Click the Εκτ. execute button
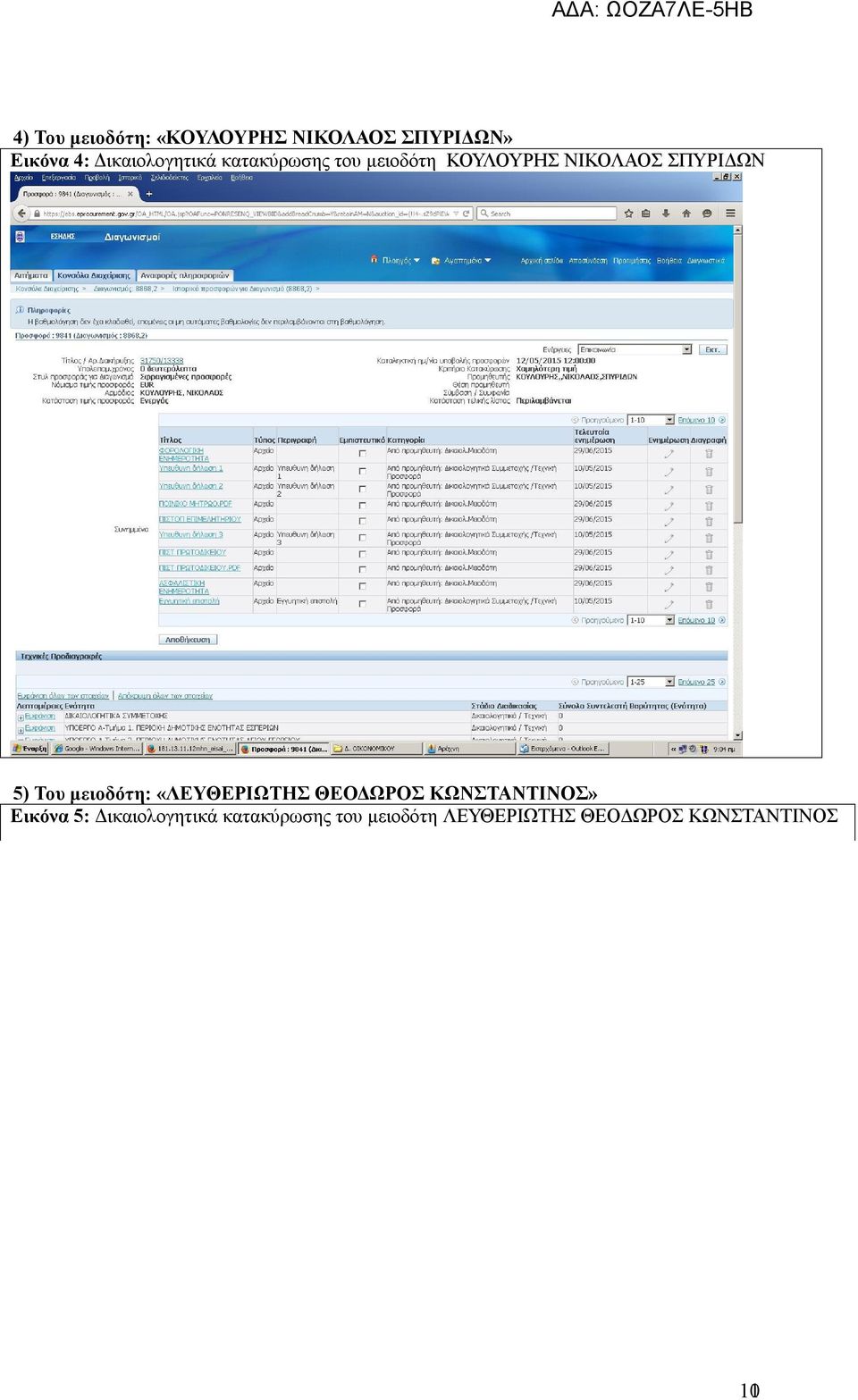 [x=712, y=349]
